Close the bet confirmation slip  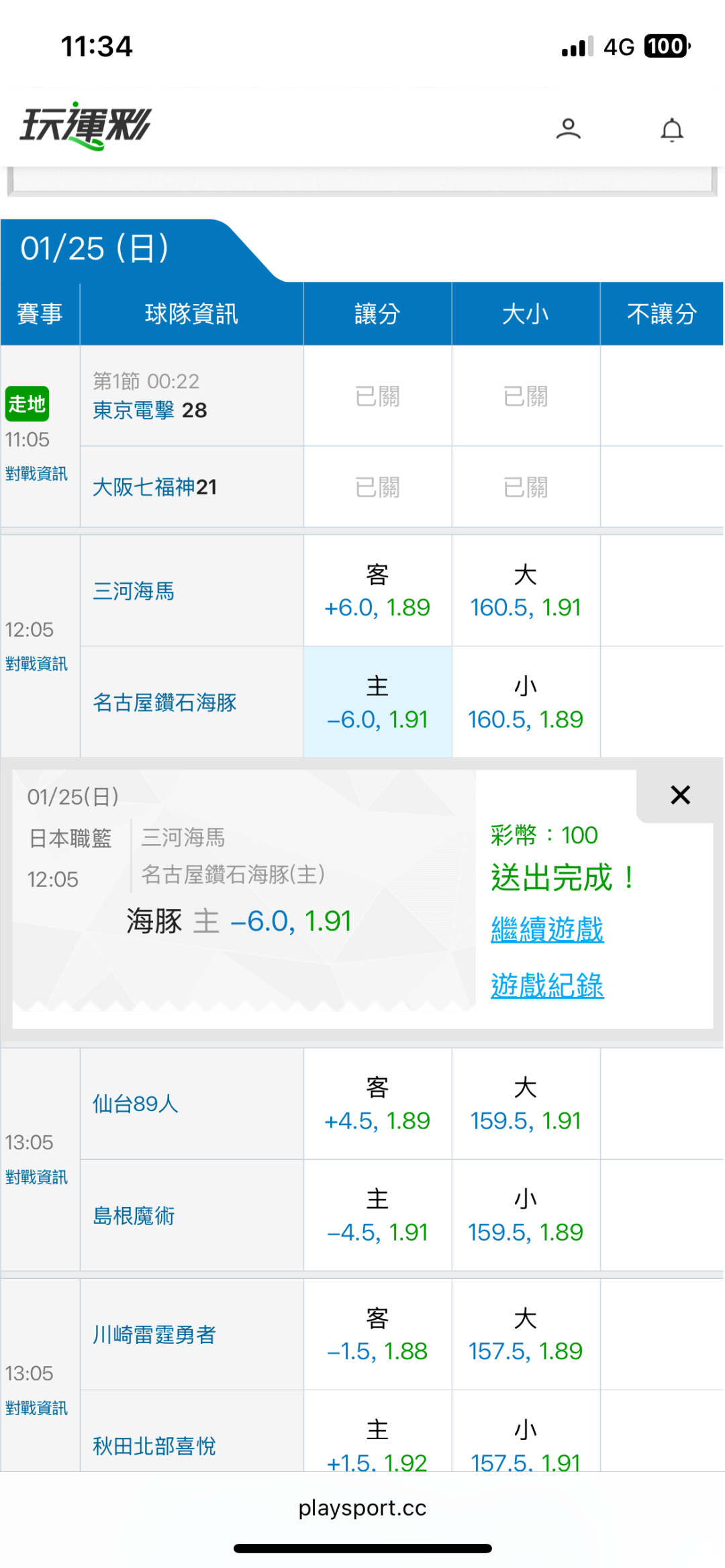tap(680, 795)
